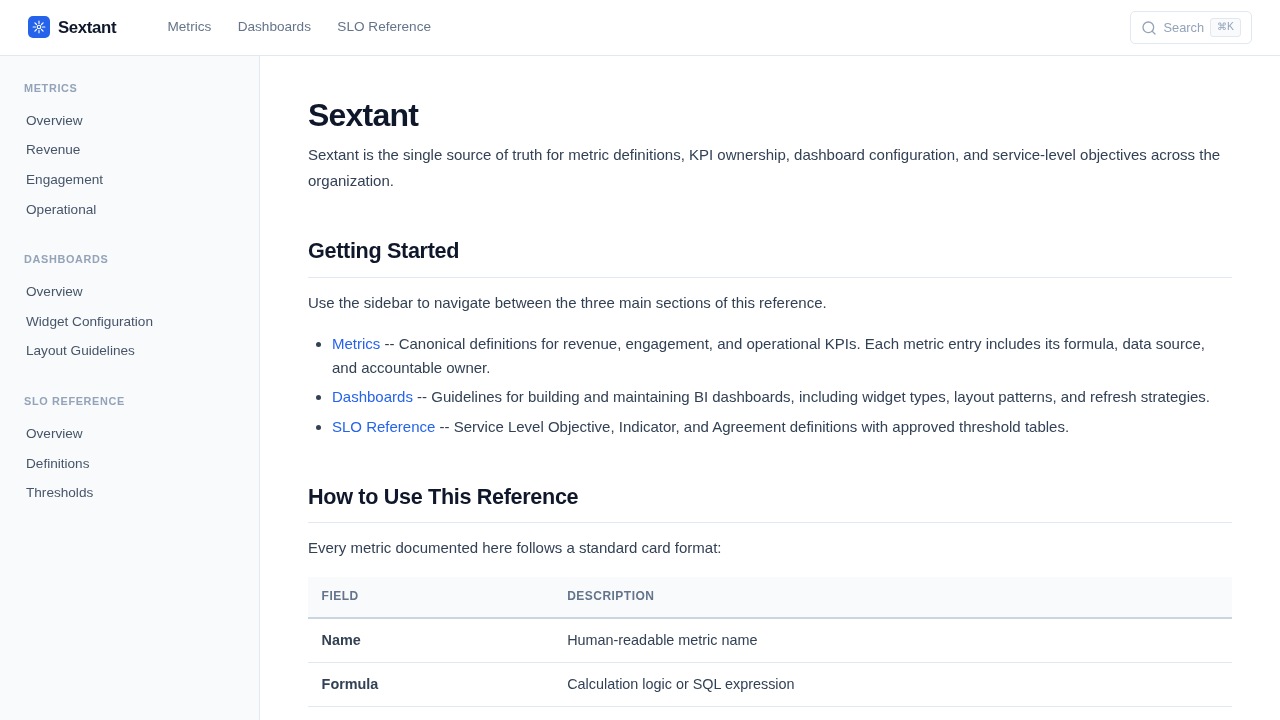Select Overview under Dashboards sidebar section
Screen dimensions: 1280x720
point(54,292)
